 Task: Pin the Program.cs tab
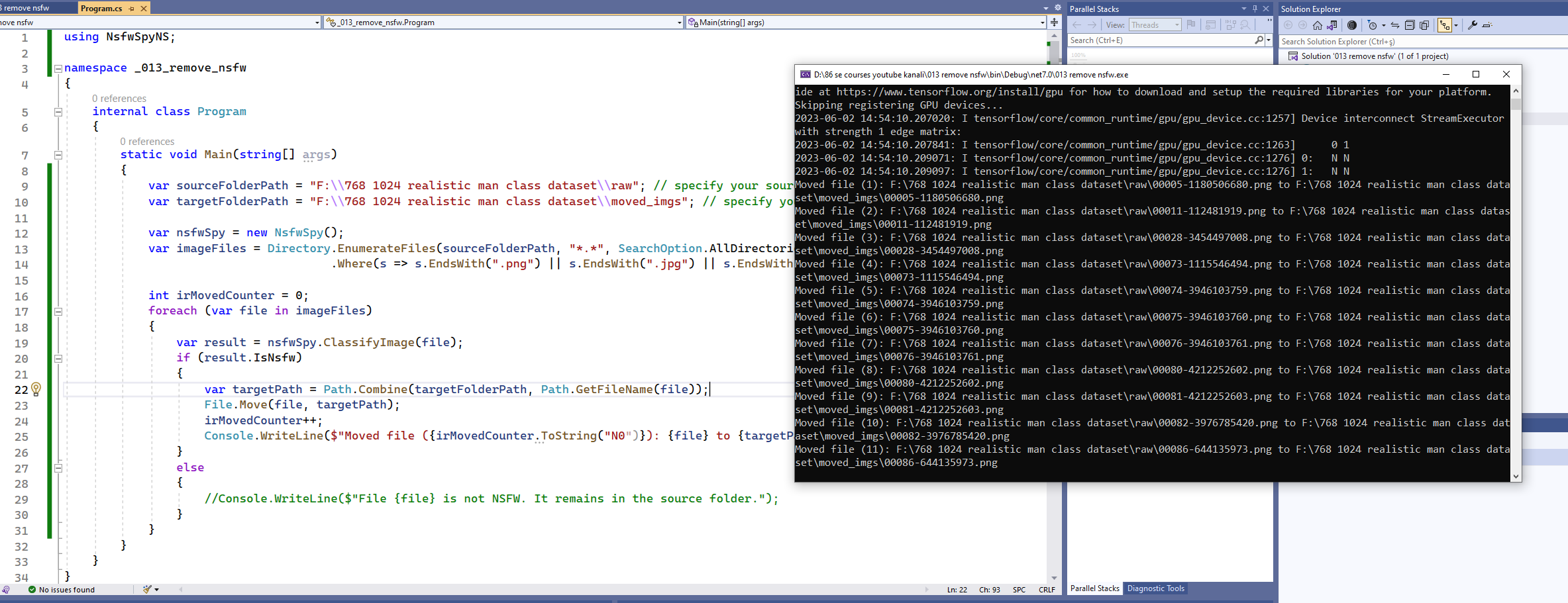coord(132,9)
